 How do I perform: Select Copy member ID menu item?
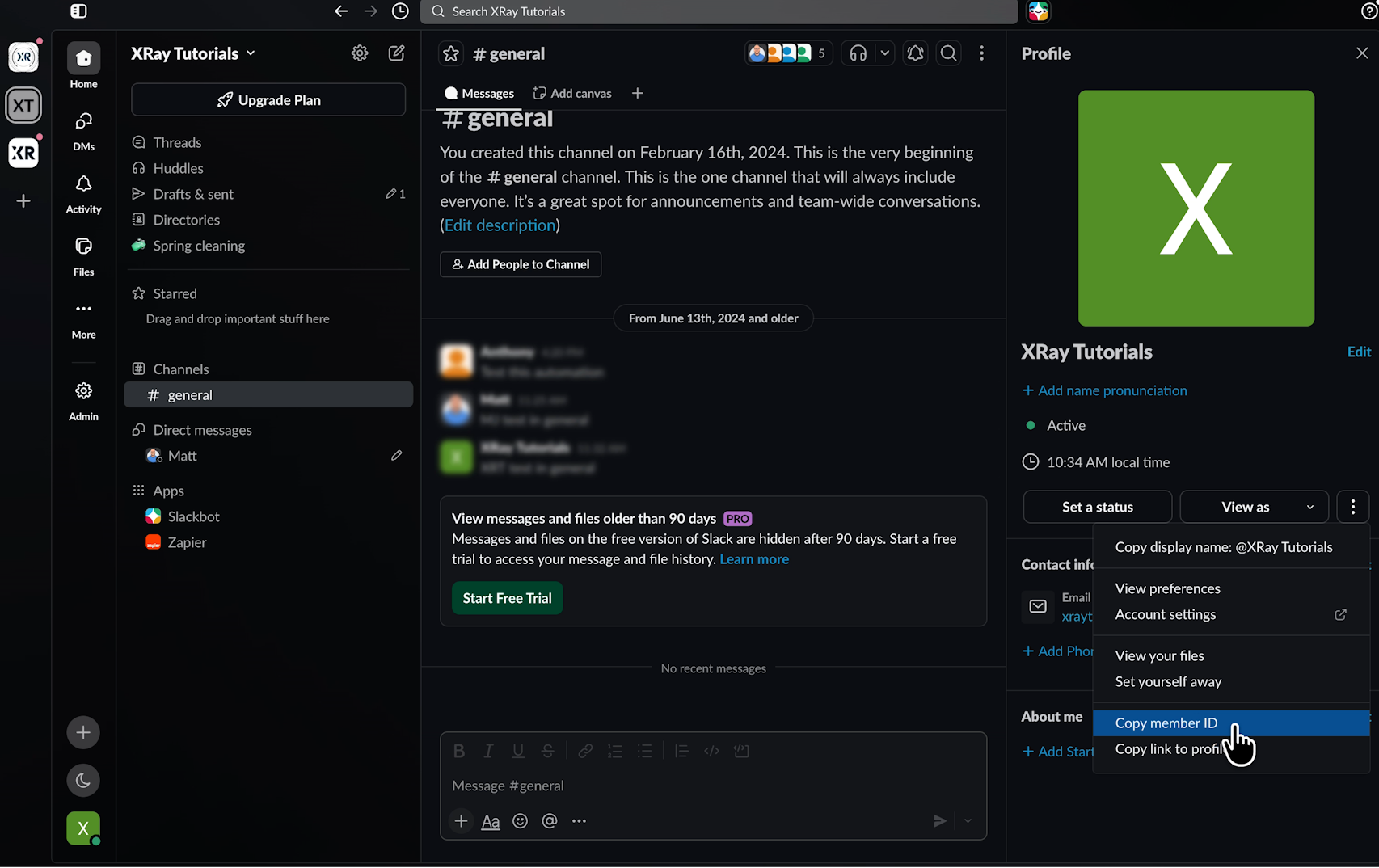(1231, 723)
